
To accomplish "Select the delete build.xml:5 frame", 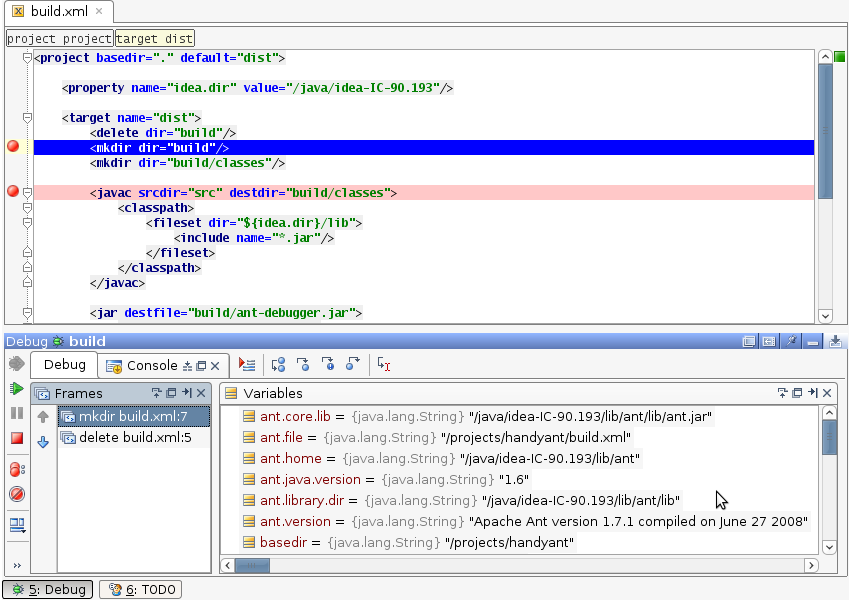I will click(x=134, y=438).
